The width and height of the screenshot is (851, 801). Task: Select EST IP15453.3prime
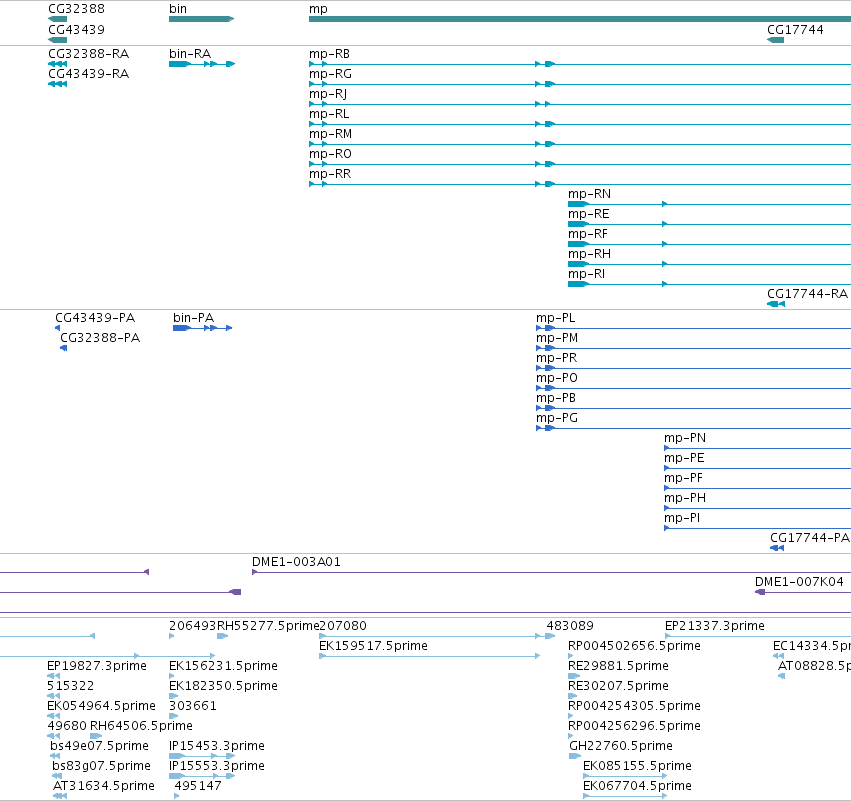click(x=217, y=746)
